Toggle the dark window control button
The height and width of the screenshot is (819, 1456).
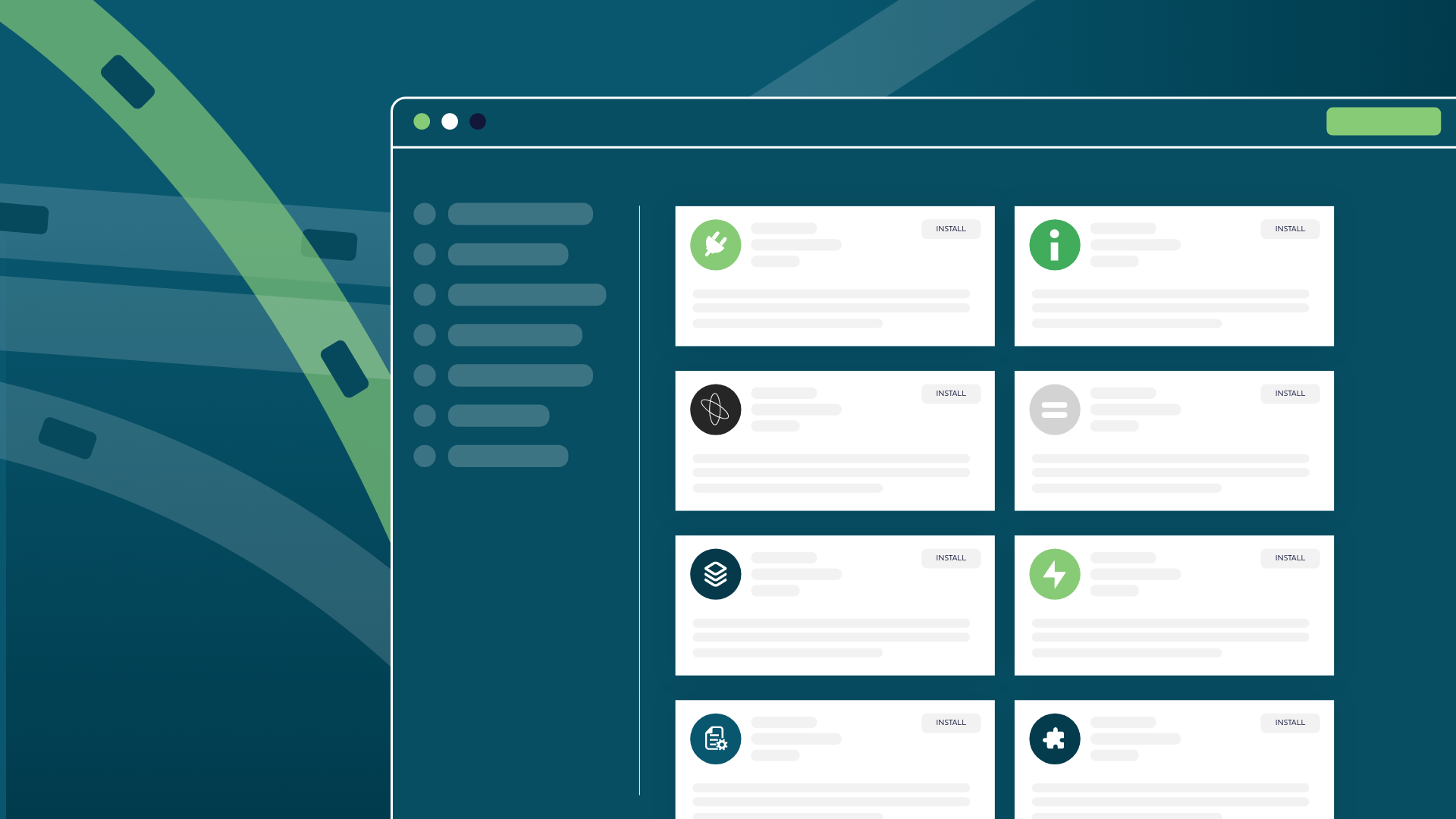tap(478, 122)
